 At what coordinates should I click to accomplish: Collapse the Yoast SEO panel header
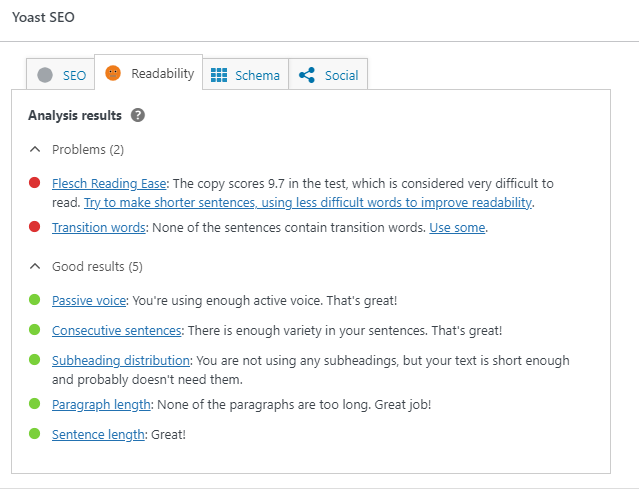point(43,18)
